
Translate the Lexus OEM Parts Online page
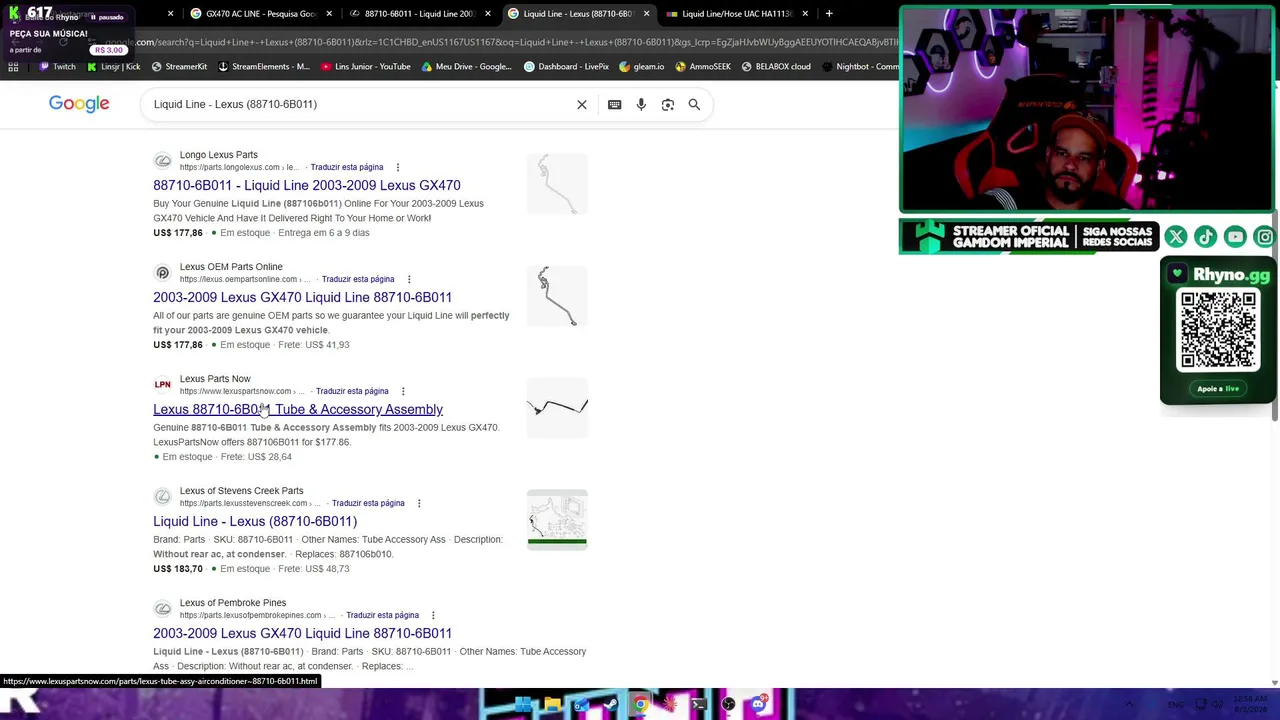tap(358, 279)
